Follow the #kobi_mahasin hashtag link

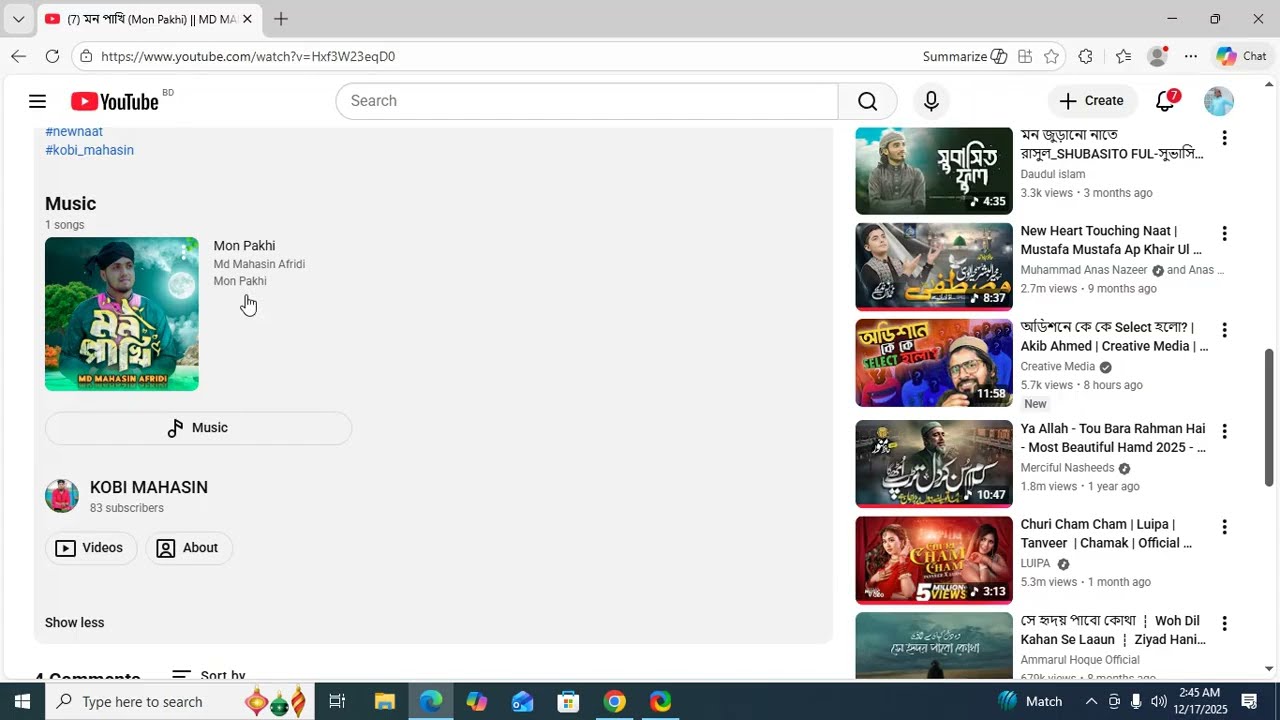[x=89, y=150]
